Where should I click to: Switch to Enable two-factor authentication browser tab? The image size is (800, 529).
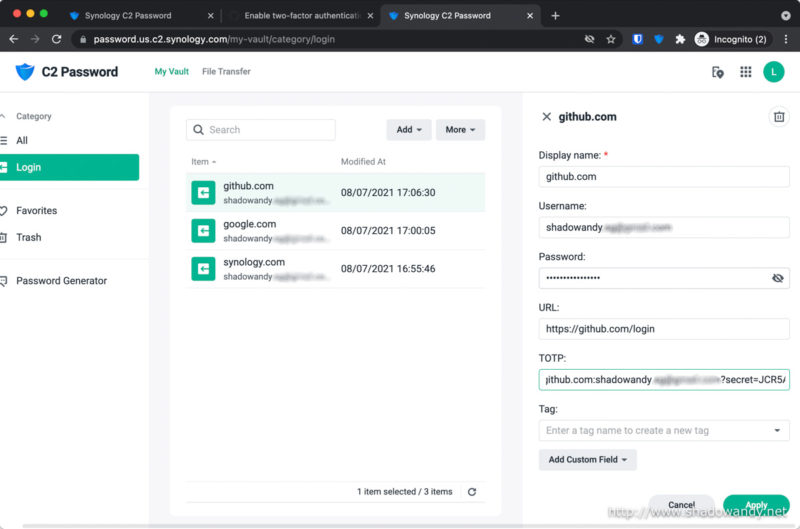pyautogui.click(x=301, y=16)
